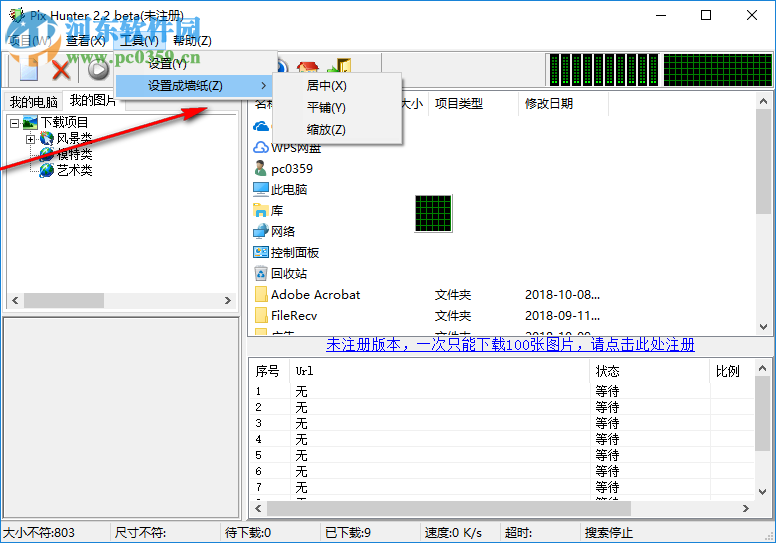Image resolution: width=776 pixels, height=543 pixels.
Task: Click the new project page toolbar icon
Action: coord(28,68)
